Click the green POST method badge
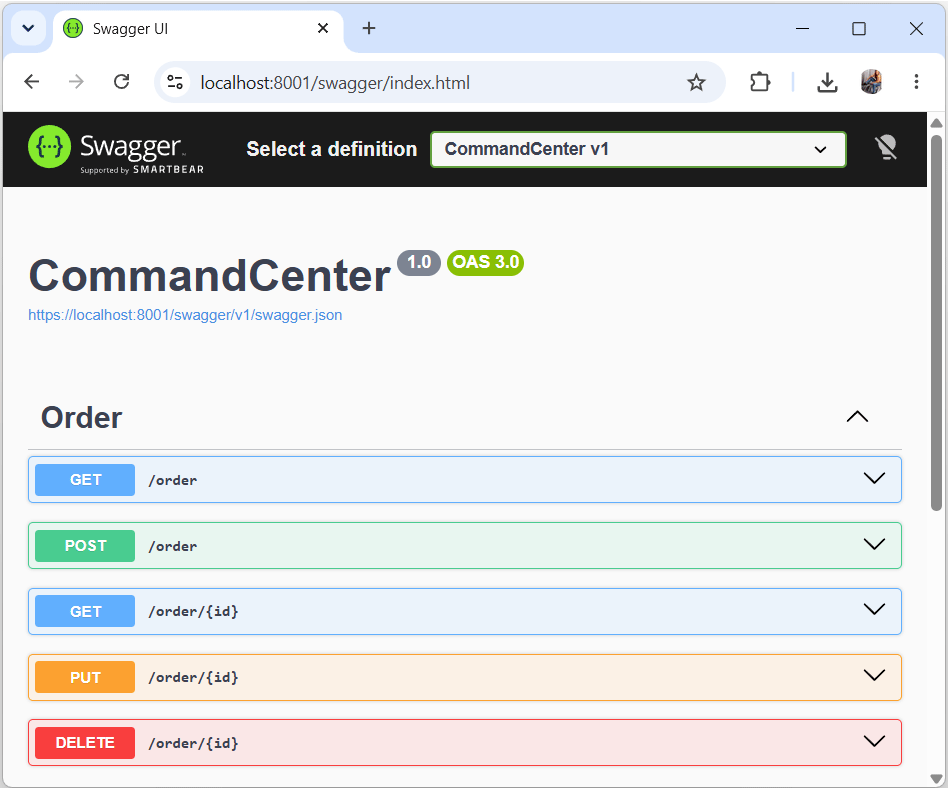Viewport: 948px width, 788px height. tap(85, 545)
